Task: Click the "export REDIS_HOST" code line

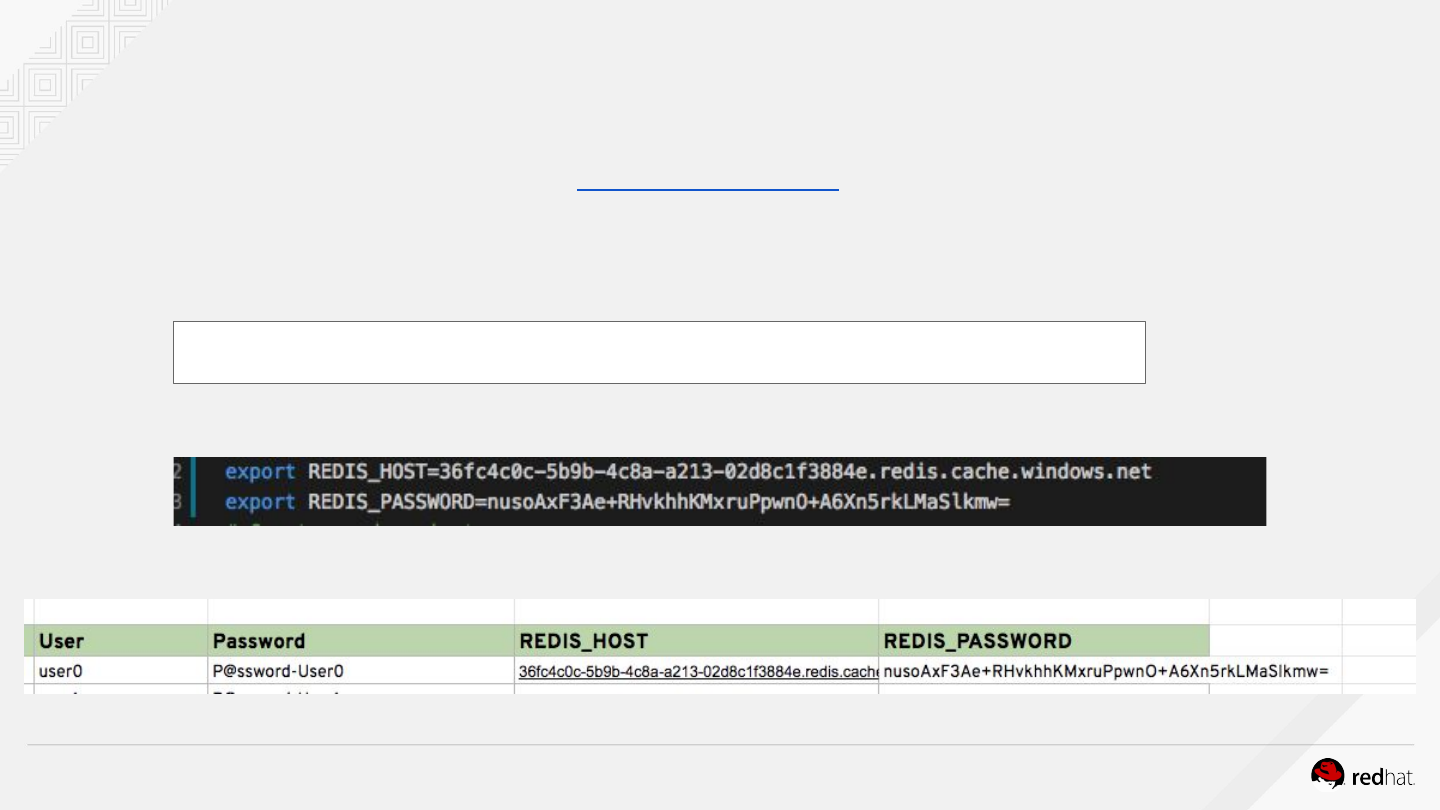Action: click(x=688, y=471)
